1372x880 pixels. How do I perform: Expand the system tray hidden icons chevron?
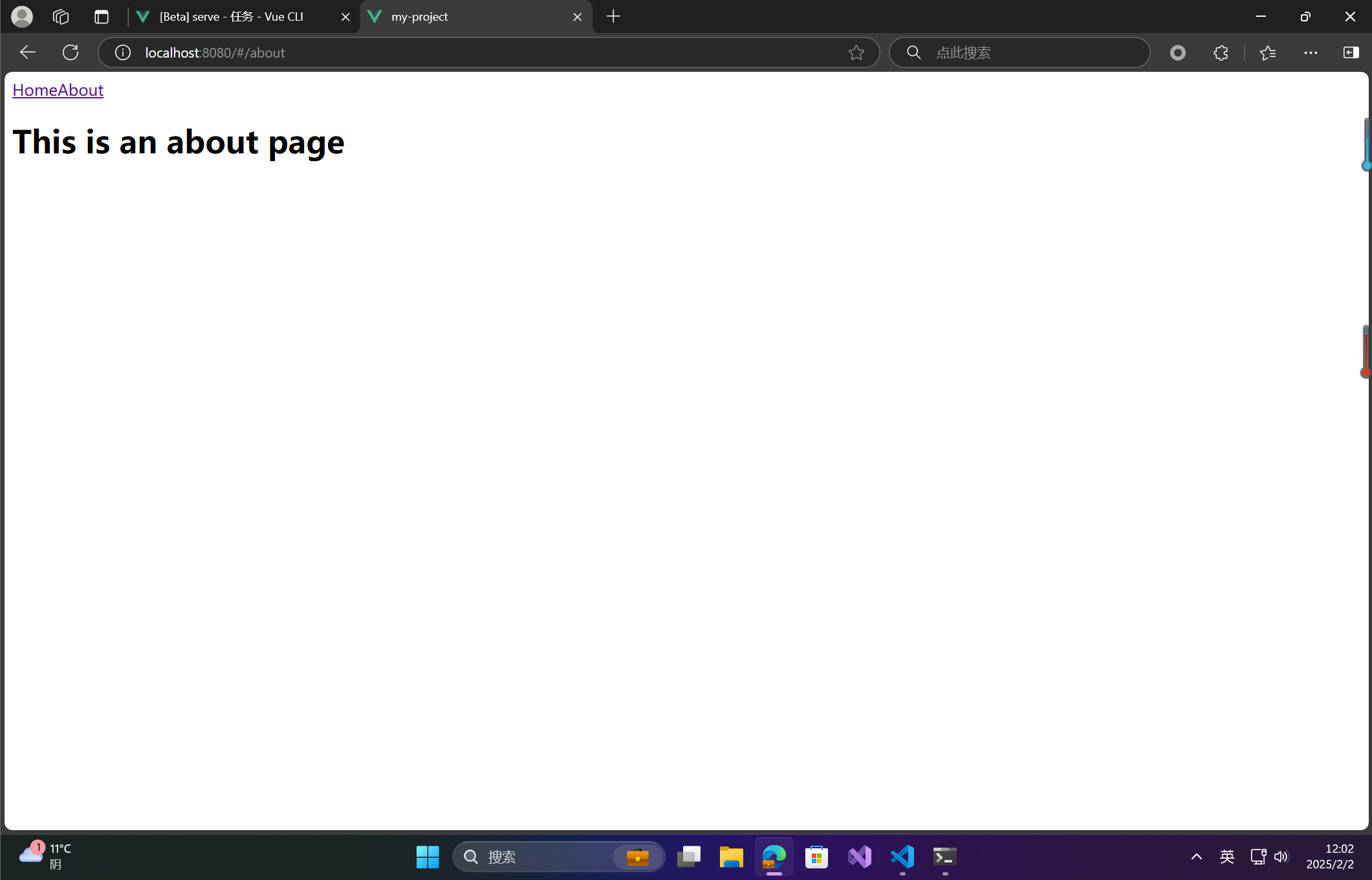[x=1196, y=857]
